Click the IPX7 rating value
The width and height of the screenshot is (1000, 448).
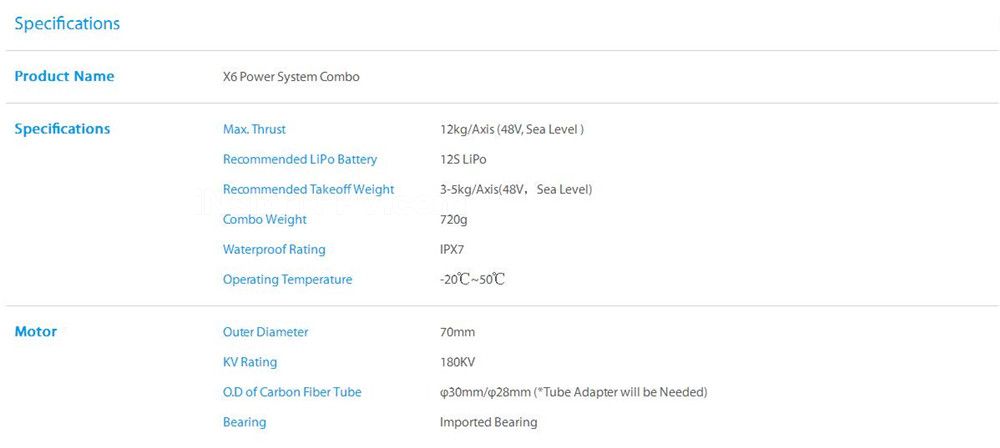454,249
